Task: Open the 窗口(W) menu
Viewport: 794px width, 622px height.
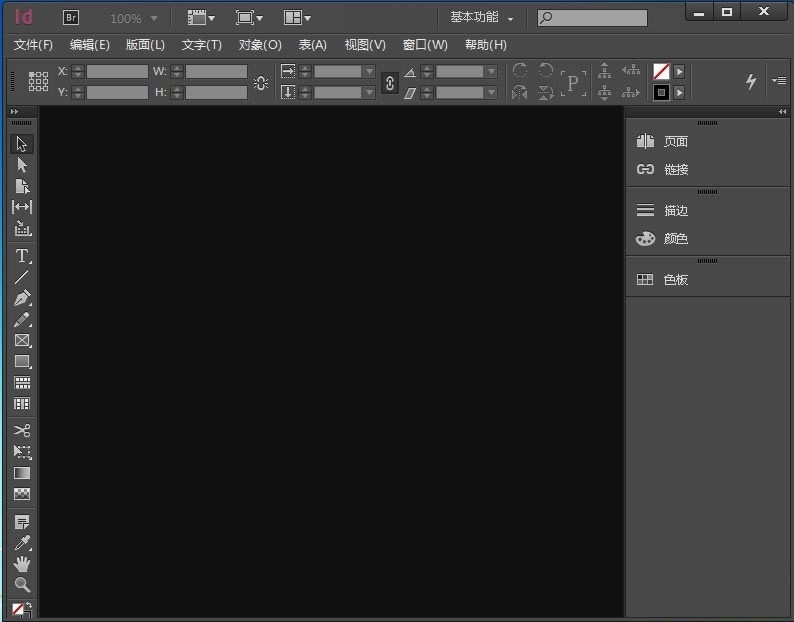Action: coord(425,45)
